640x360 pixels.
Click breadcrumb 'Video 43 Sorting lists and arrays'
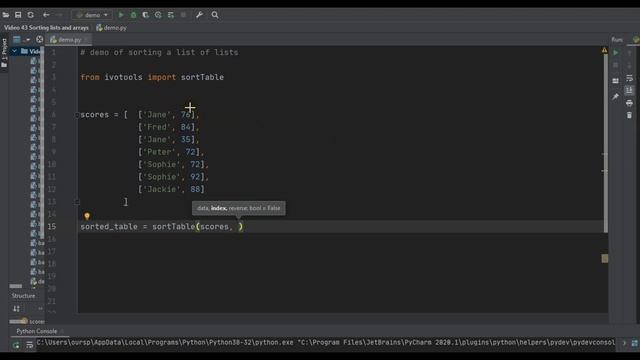click(46, 28)
